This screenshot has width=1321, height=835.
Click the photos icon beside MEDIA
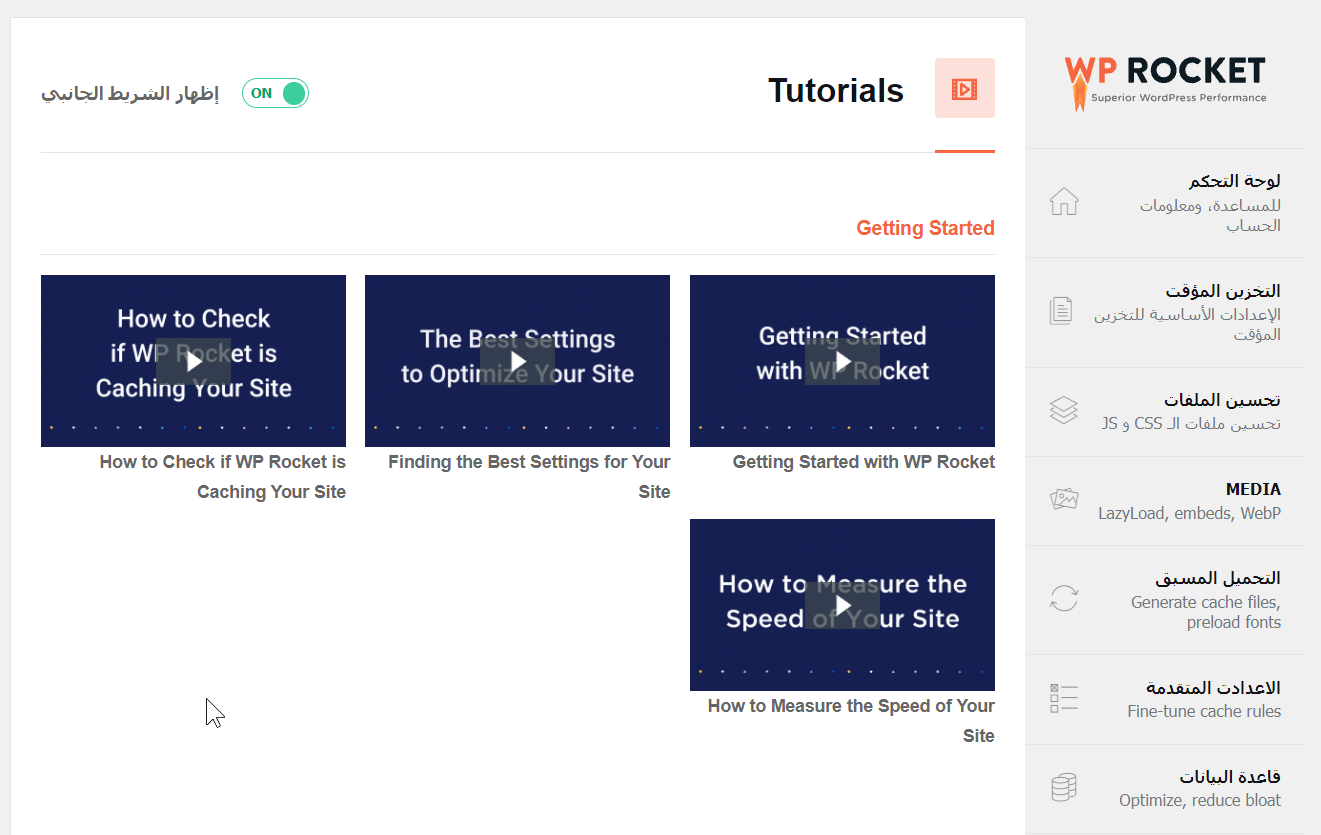[x=1064, y=500]
